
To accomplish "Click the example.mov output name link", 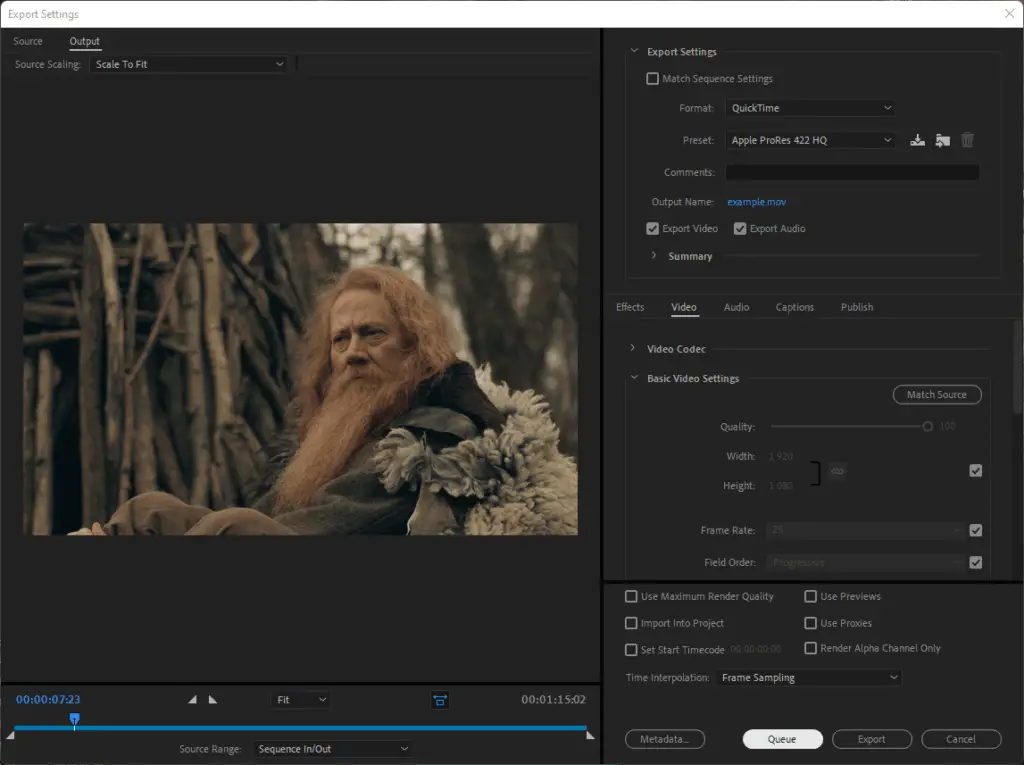I will tap(756, 202).
